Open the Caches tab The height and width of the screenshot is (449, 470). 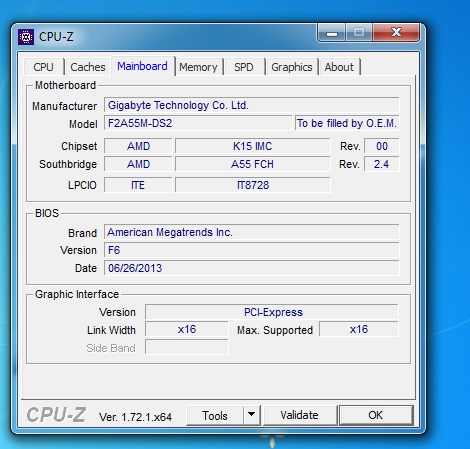pos(88,67)
